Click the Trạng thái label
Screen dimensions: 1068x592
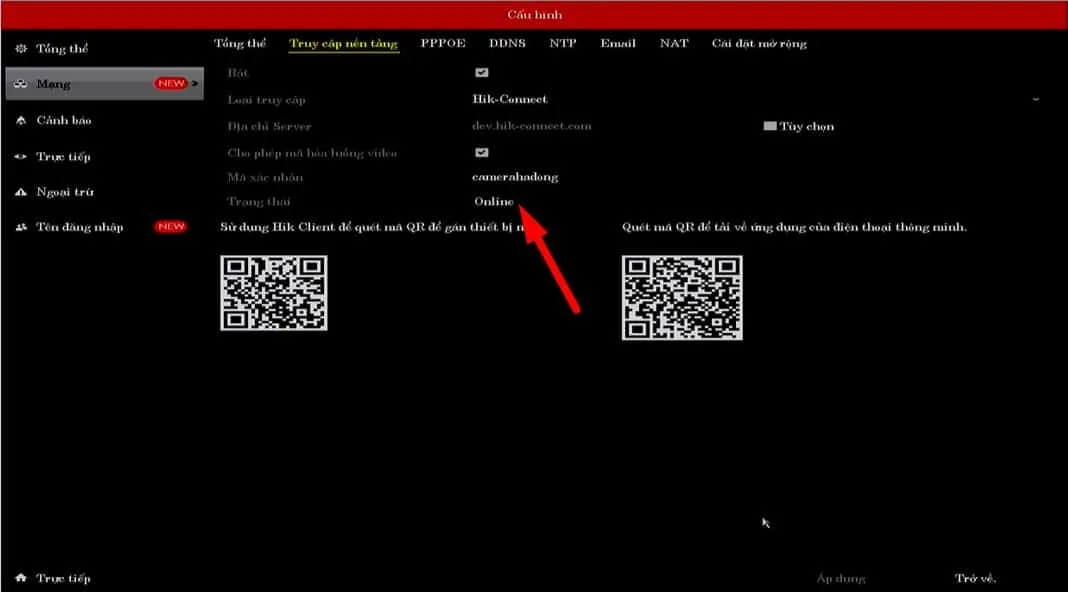[259, 202]
